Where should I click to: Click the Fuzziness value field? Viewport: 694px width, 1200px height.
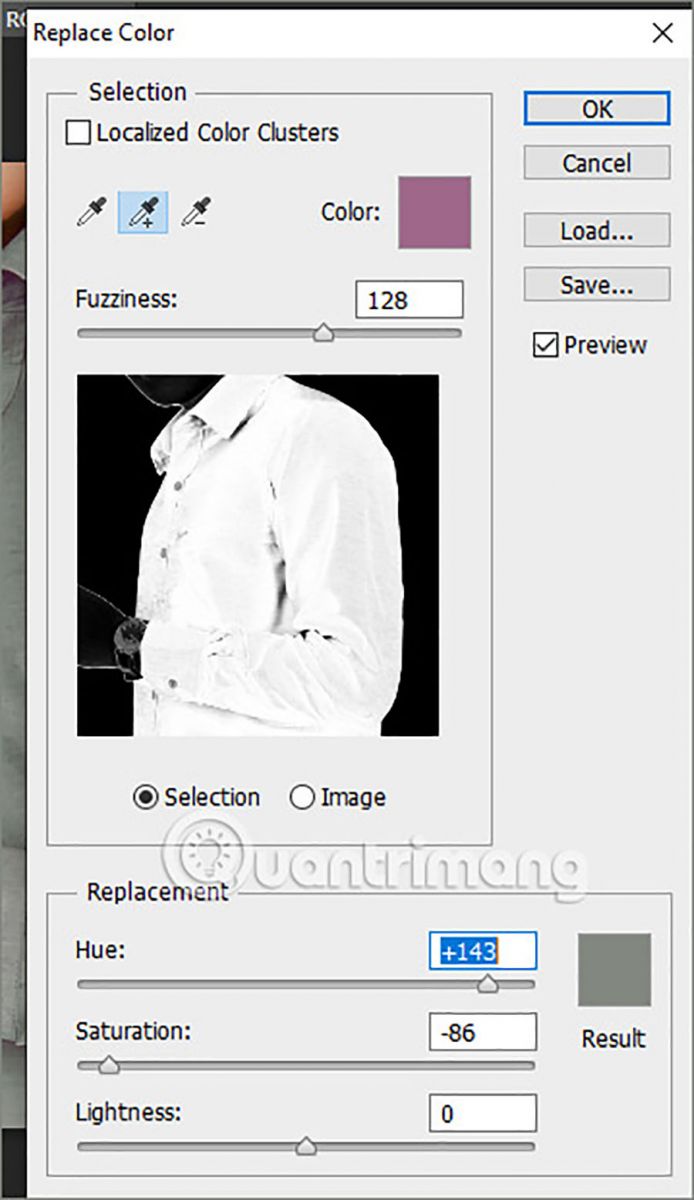tap(409, 300)
